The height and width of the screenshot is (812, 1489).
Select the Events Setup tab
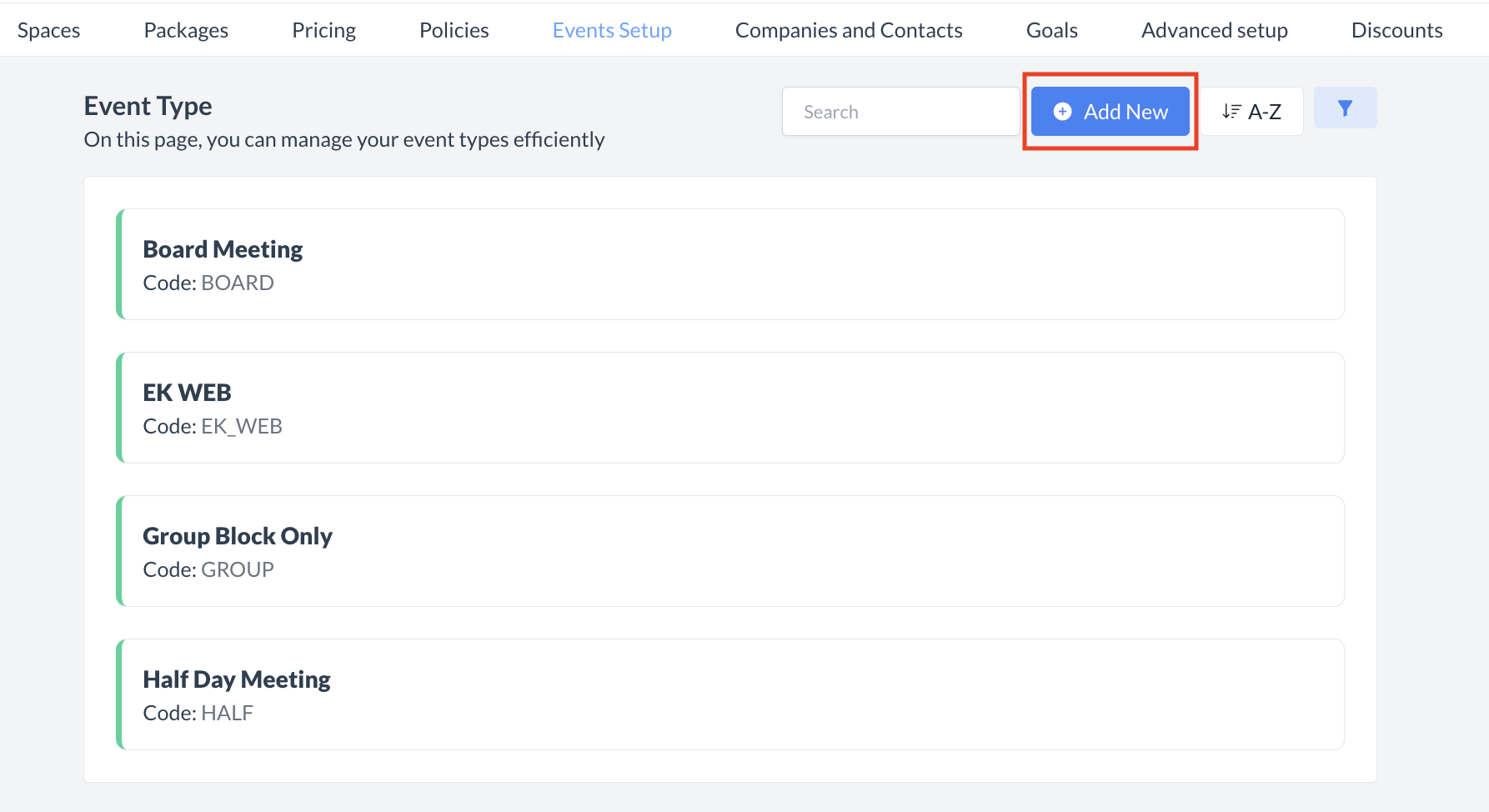pos(612,29)
